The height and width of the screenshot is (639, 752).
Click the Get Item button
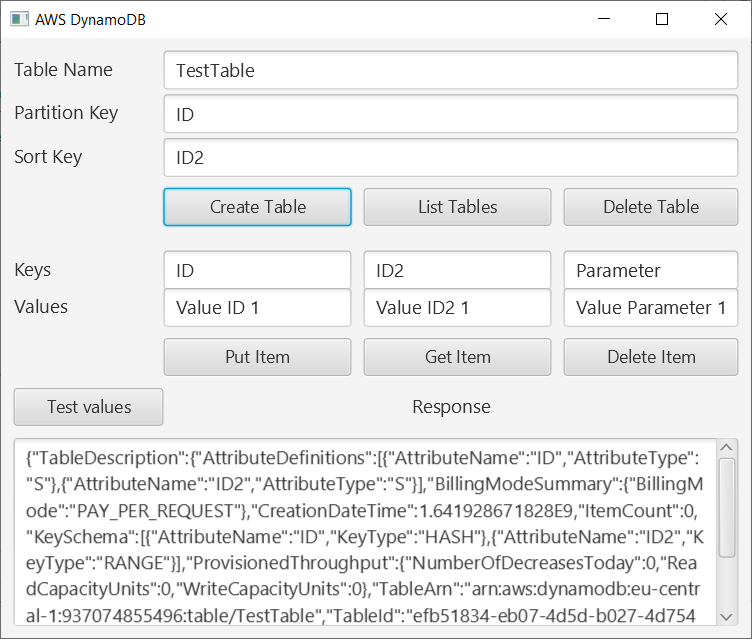457,357
